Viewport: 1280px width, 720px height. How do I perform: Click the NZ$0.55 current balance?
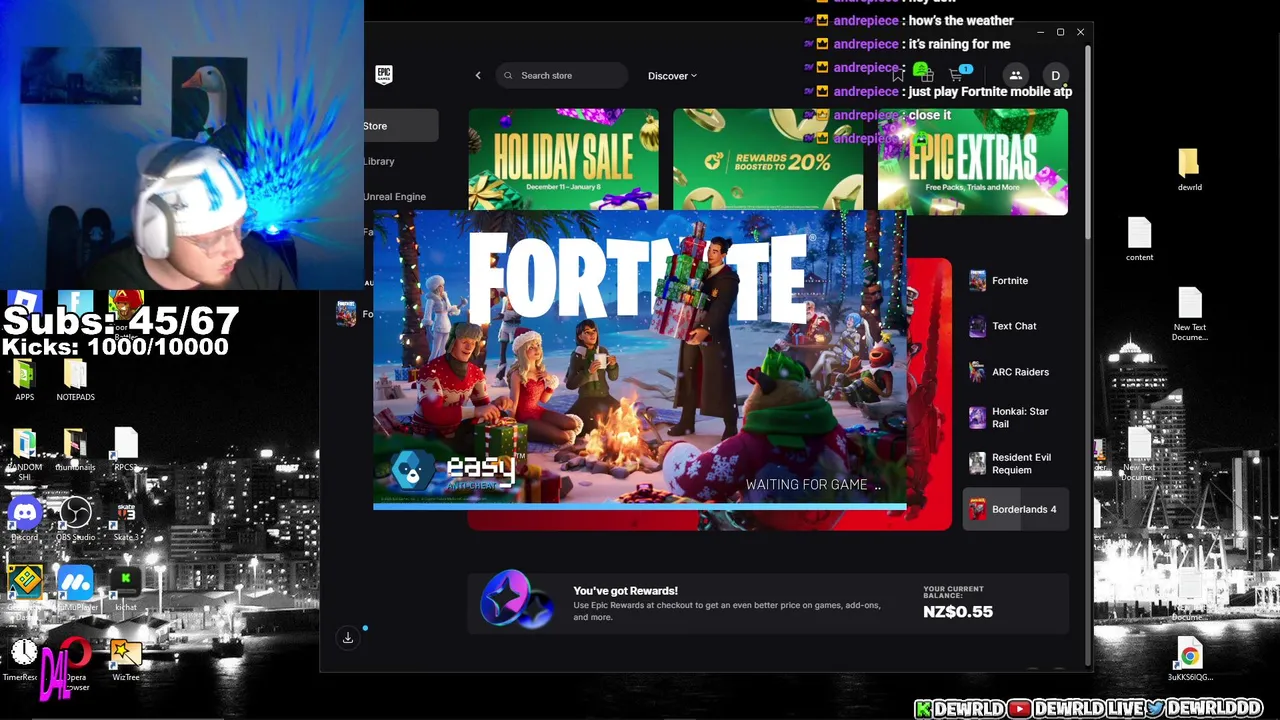click(958, 612)
